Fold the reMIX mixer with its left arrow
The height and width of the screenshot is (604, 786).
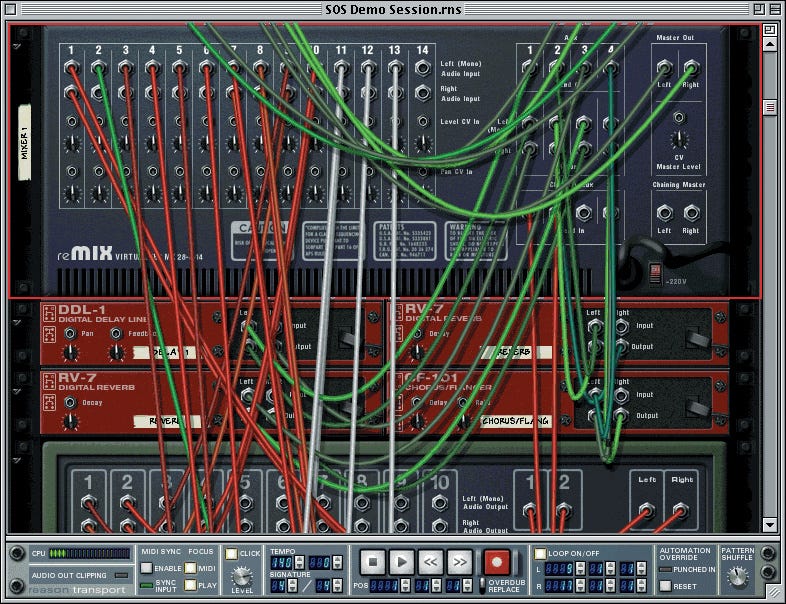click(17, 47)
